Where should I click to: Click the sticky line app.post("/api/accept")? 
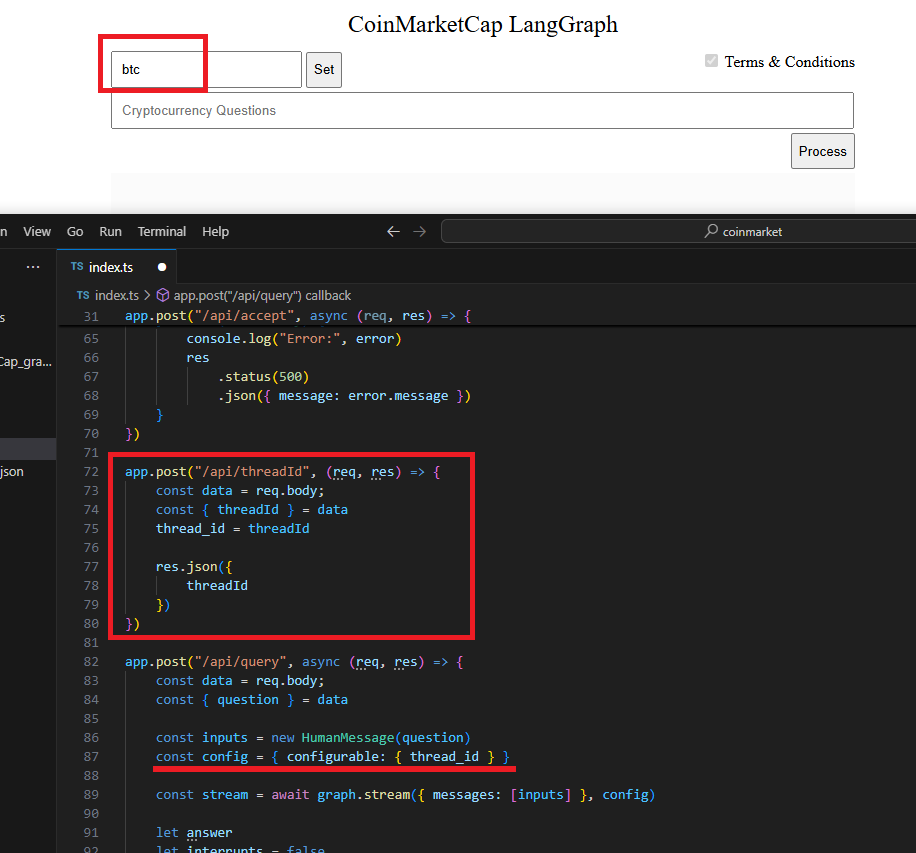298,316
